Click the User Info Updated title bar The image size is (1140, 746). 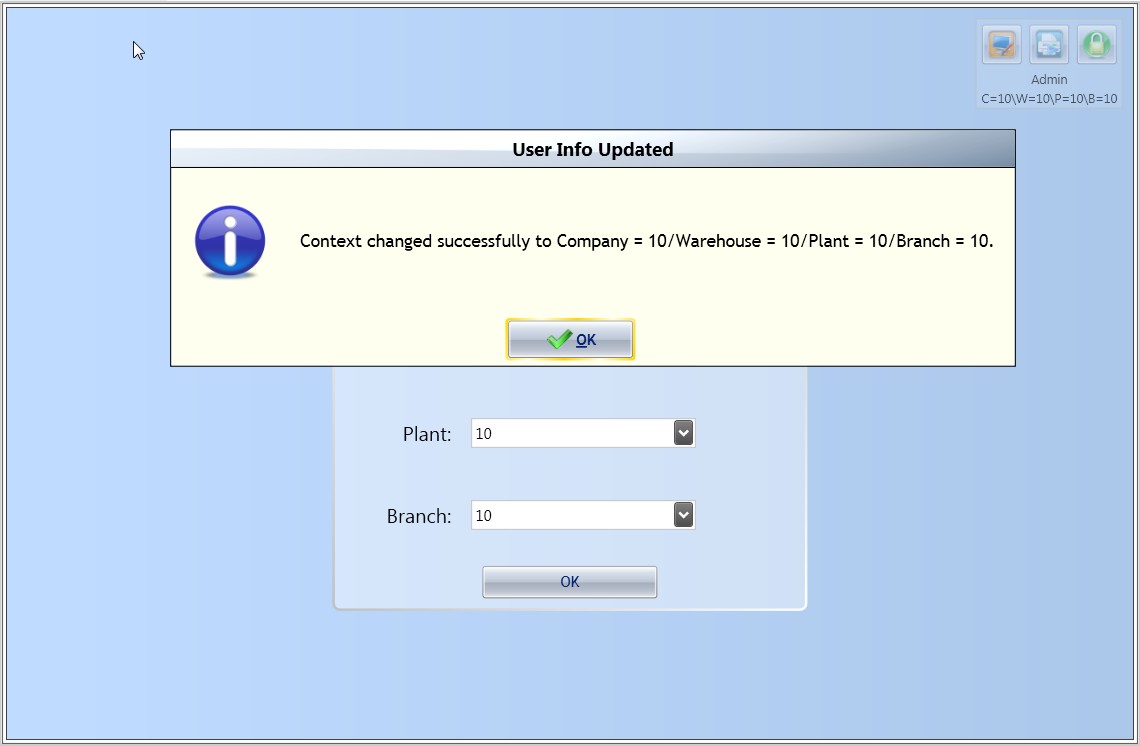click(592, 150)
